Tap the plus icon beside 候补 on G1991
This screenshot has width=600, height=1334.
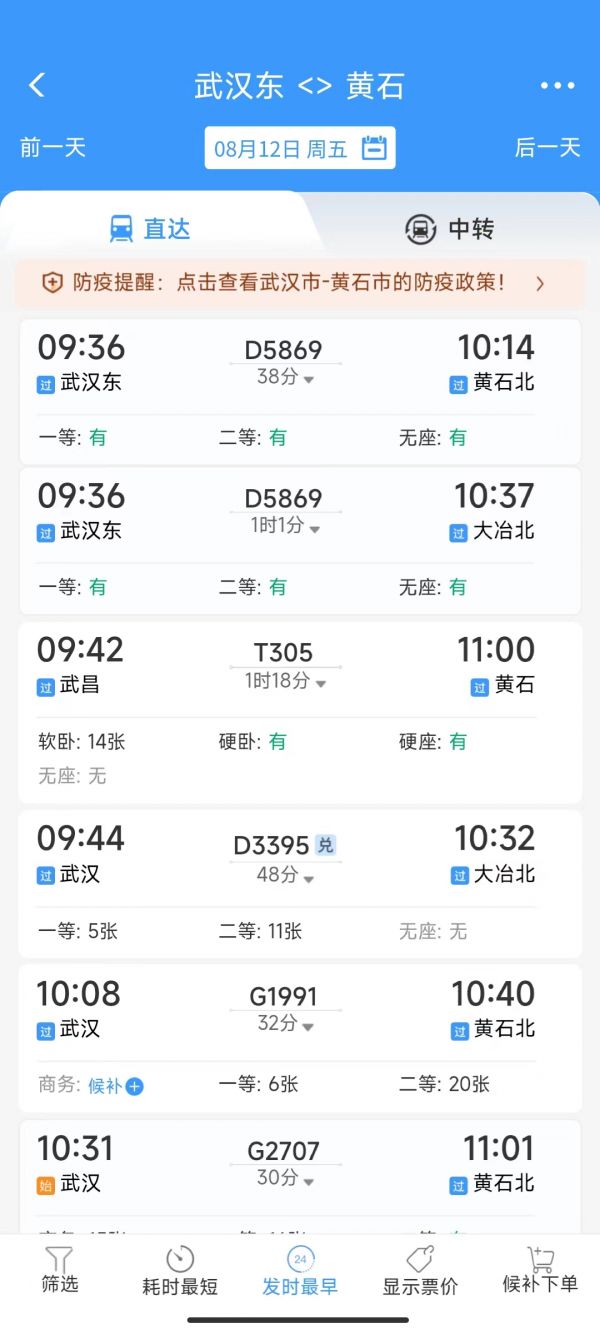[x=135, y=1086]
